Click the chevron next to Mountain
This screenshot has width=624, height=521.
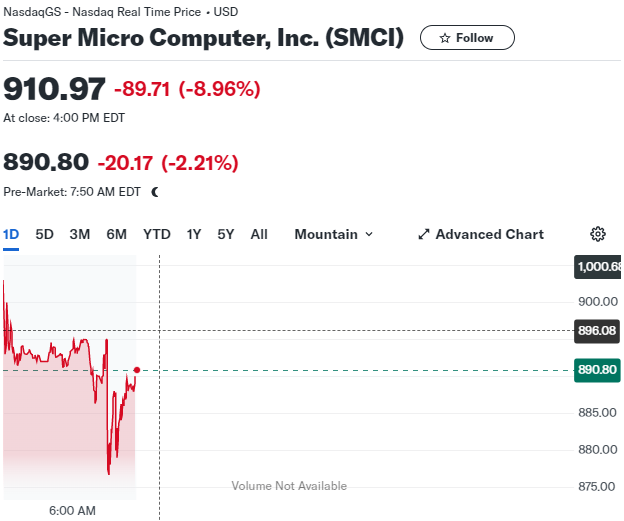[x=369, y=234]
